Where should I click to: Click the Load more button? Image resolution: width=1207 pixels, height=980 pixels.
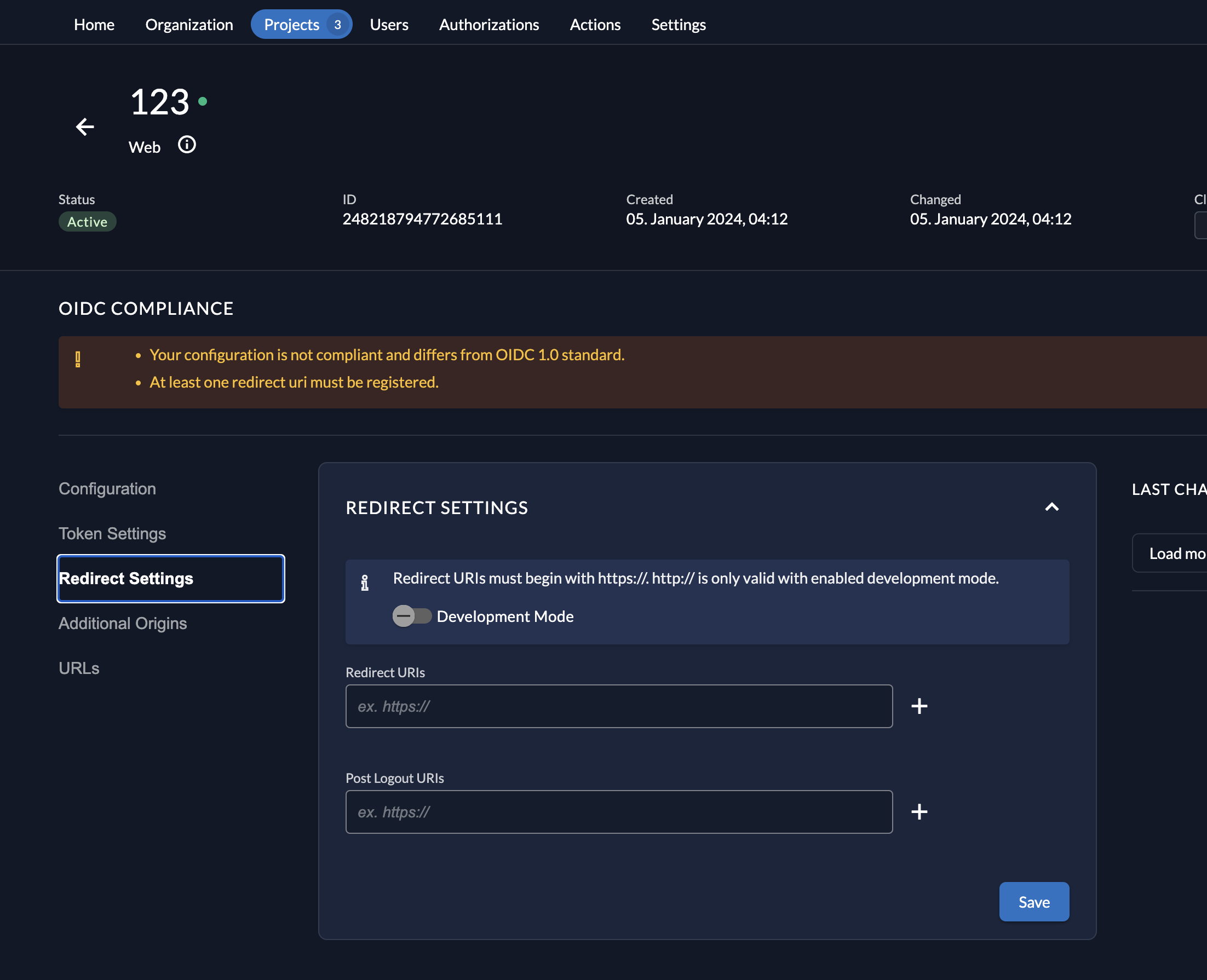click(1176, 553)
